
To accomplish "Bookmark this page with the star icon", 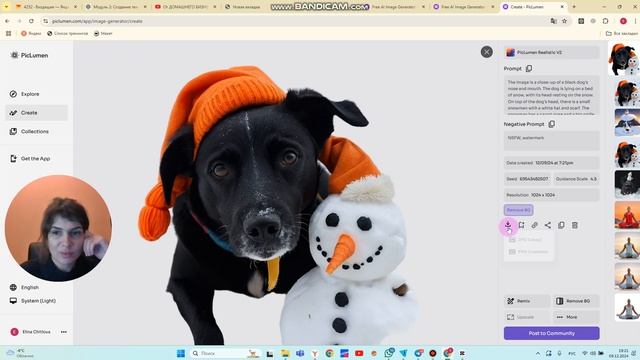I will pyautogui.click(x=564, y=21).
